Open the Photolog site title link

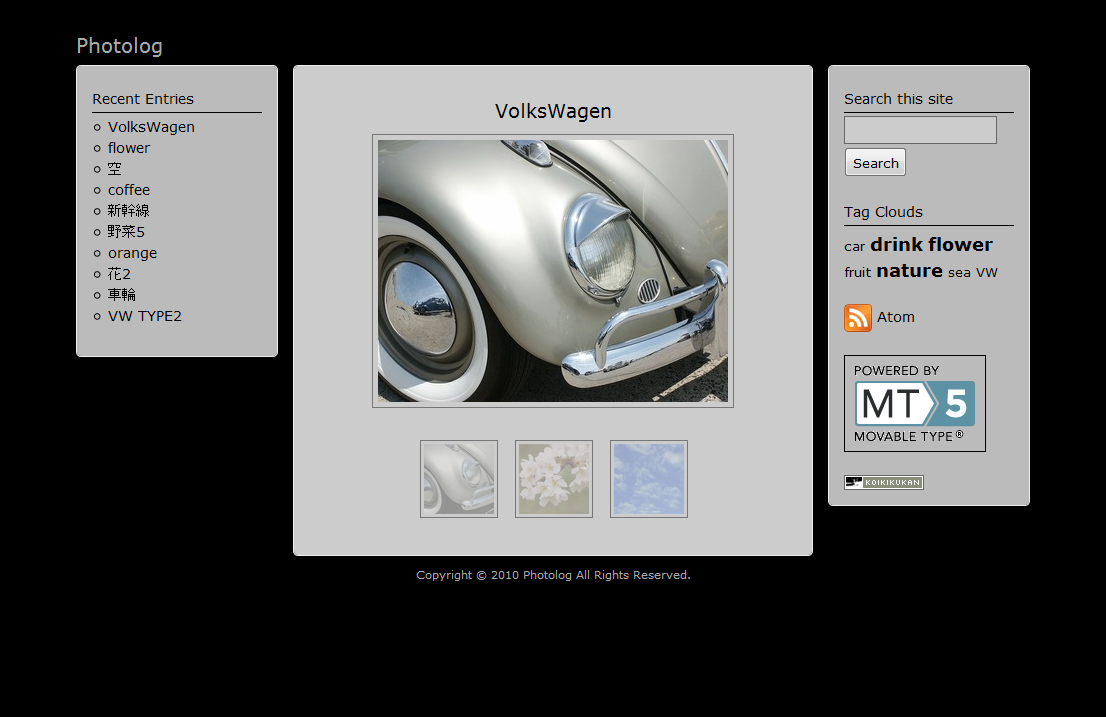pos(119,46)
